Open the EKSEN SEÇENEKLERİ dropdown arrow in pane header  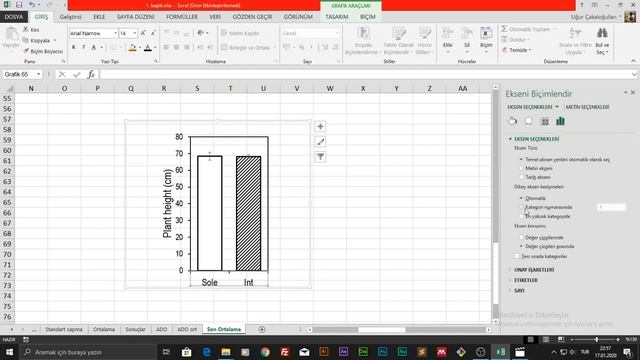pos(557,107)
